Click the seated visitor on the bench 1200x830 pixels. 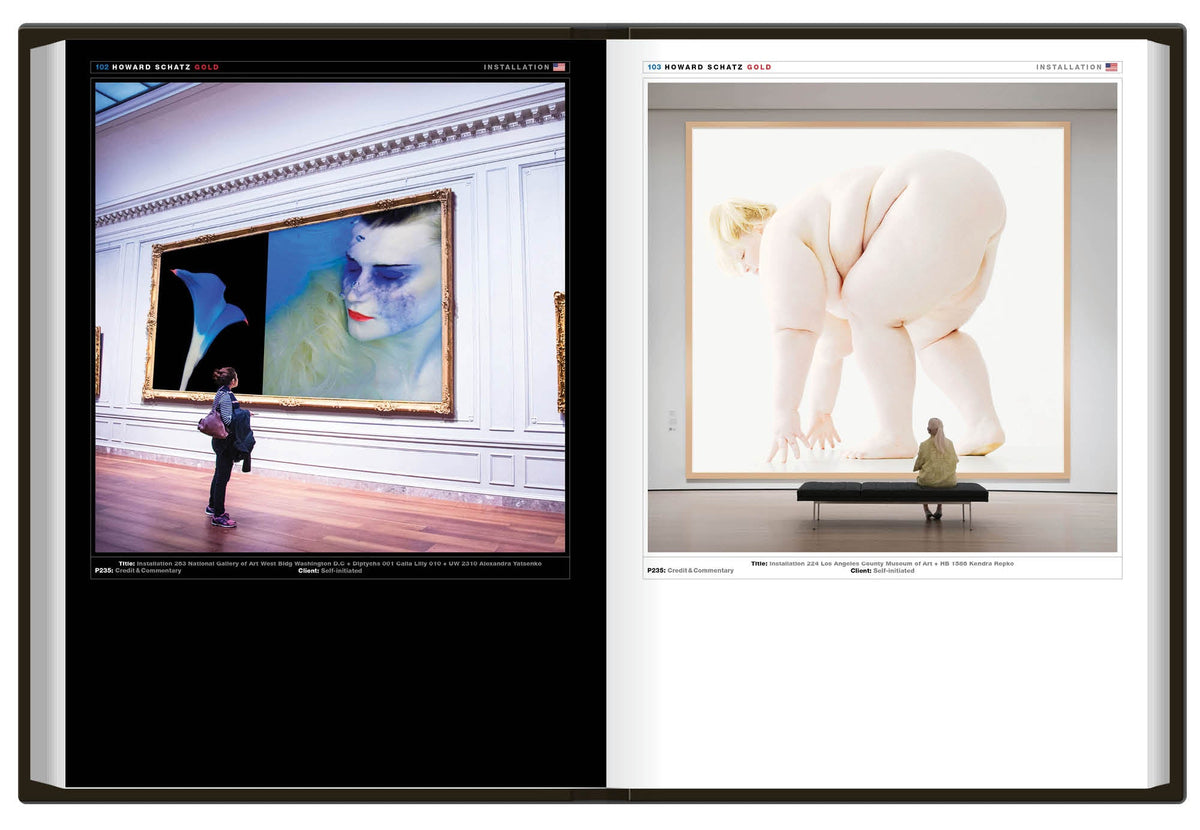(936, 460)
